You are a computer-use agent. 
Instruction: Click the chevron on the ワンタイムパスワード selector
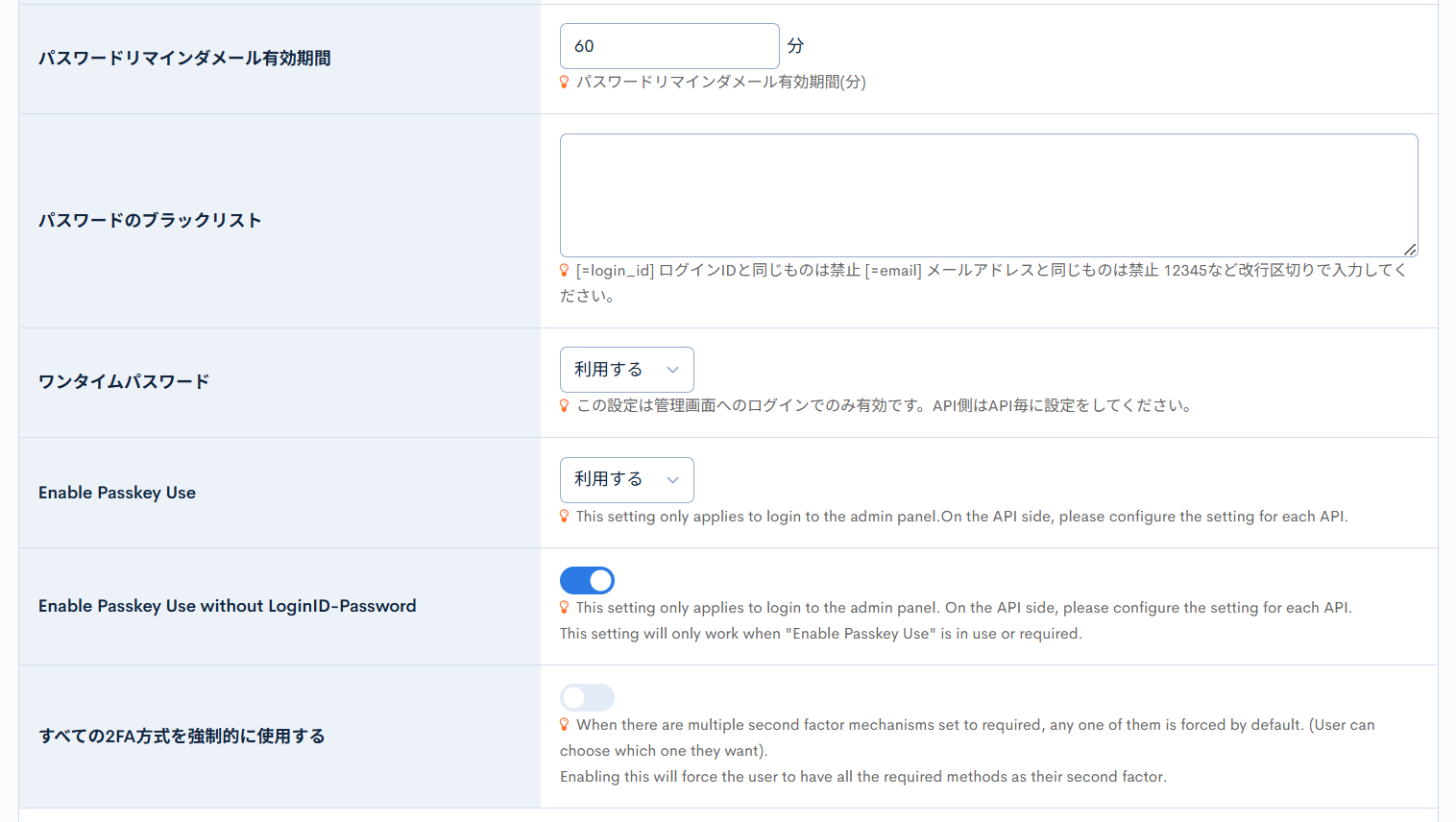[673, 370]
